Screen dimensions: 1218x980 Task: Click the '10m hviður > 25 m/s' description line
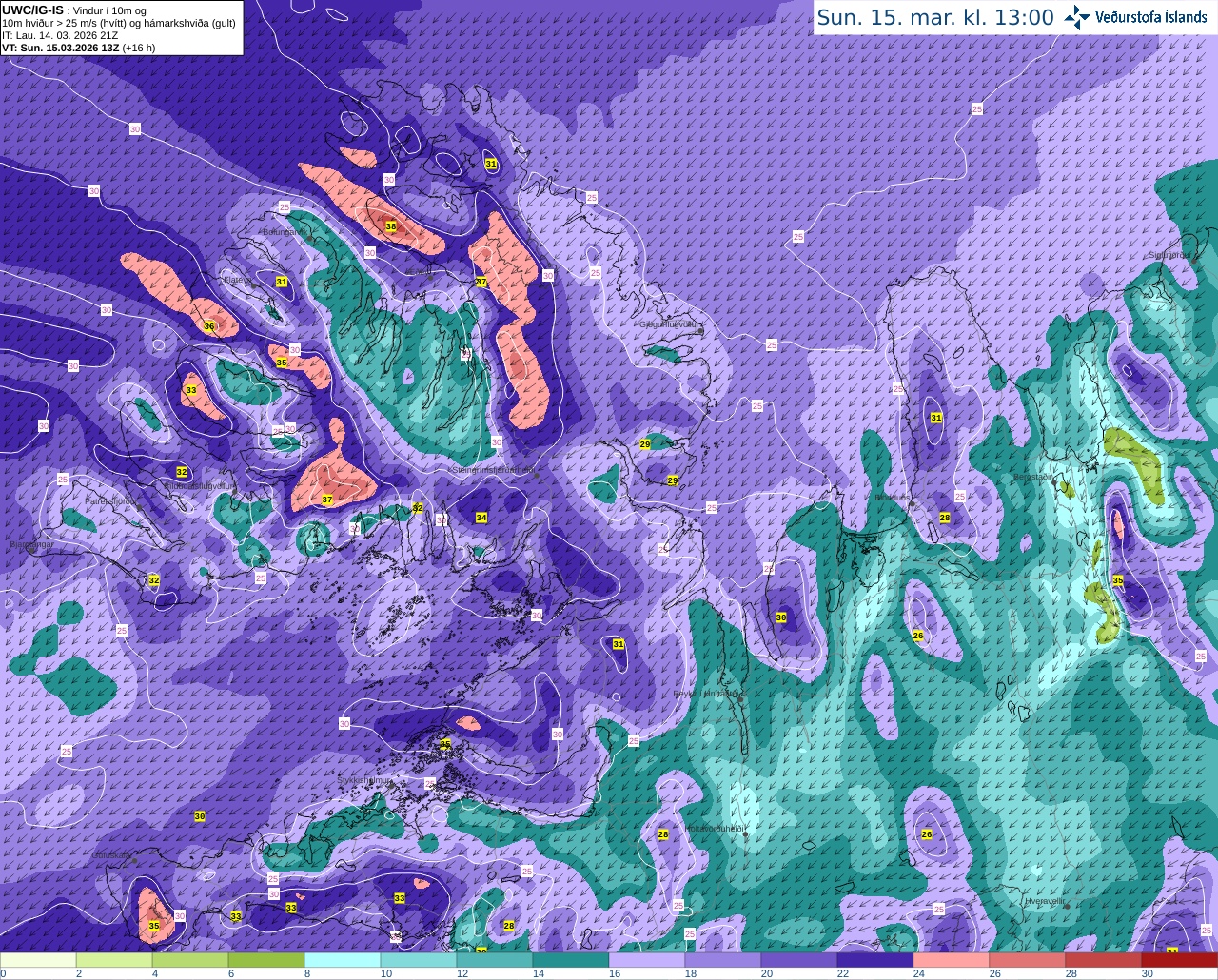pyautogui.click(x=119, y=23)
